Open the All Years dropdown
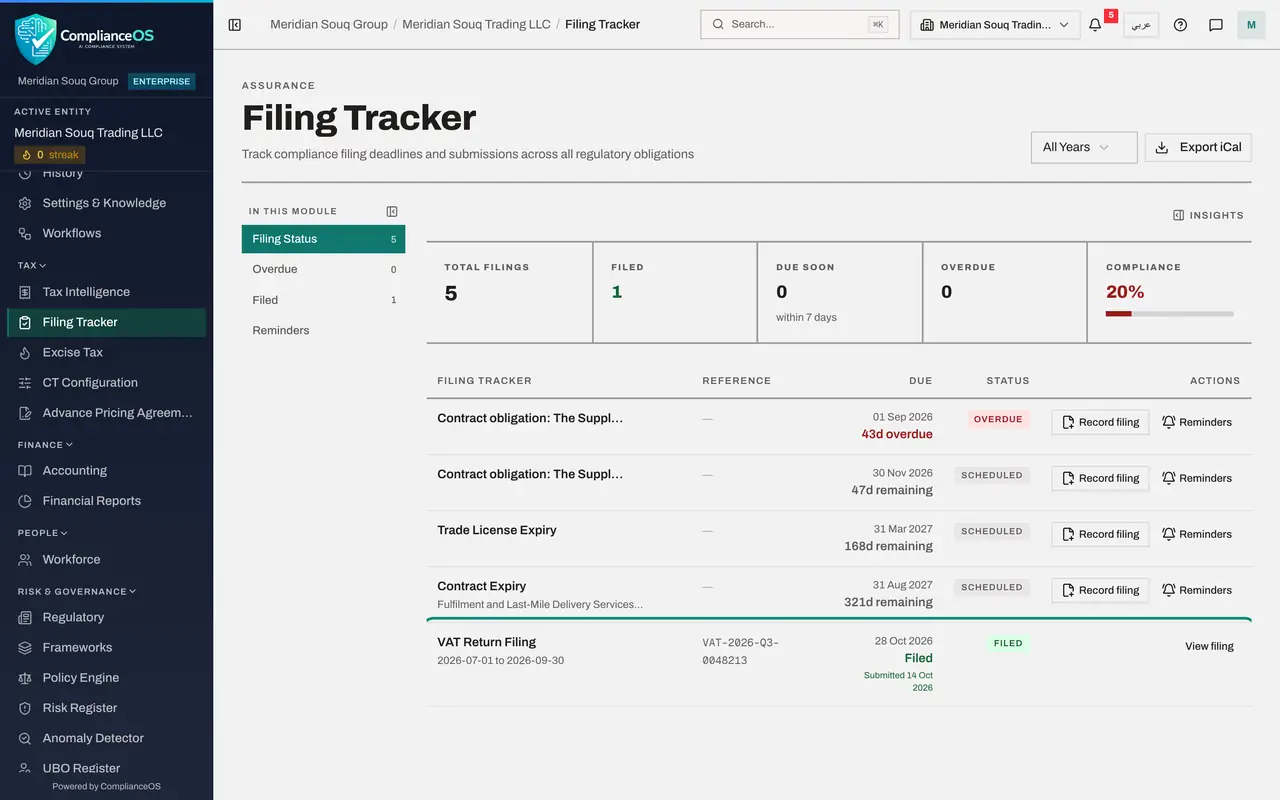 pyautogui.click(x=1084, y=147)
